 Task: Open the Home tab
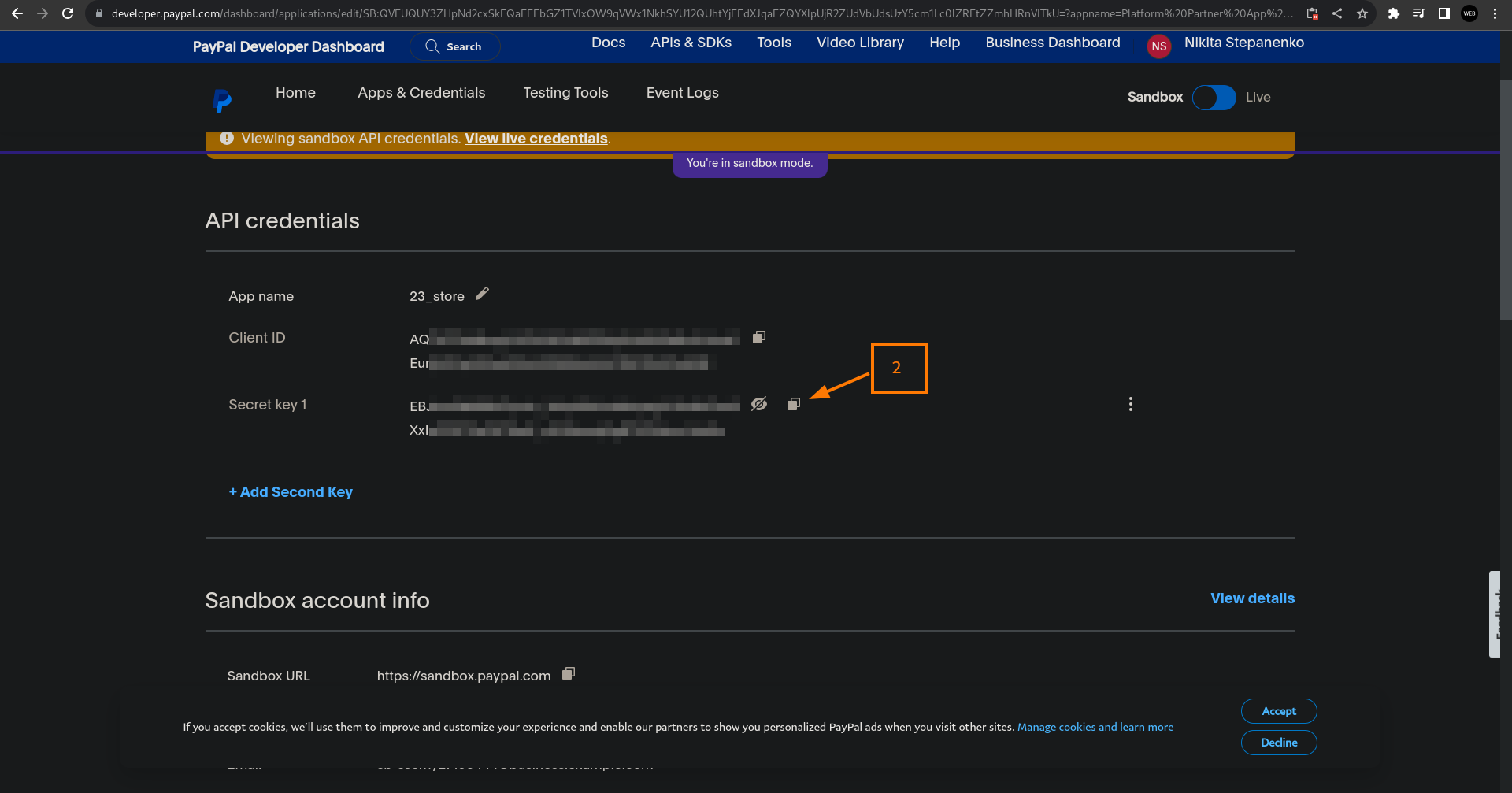(295, 93)
